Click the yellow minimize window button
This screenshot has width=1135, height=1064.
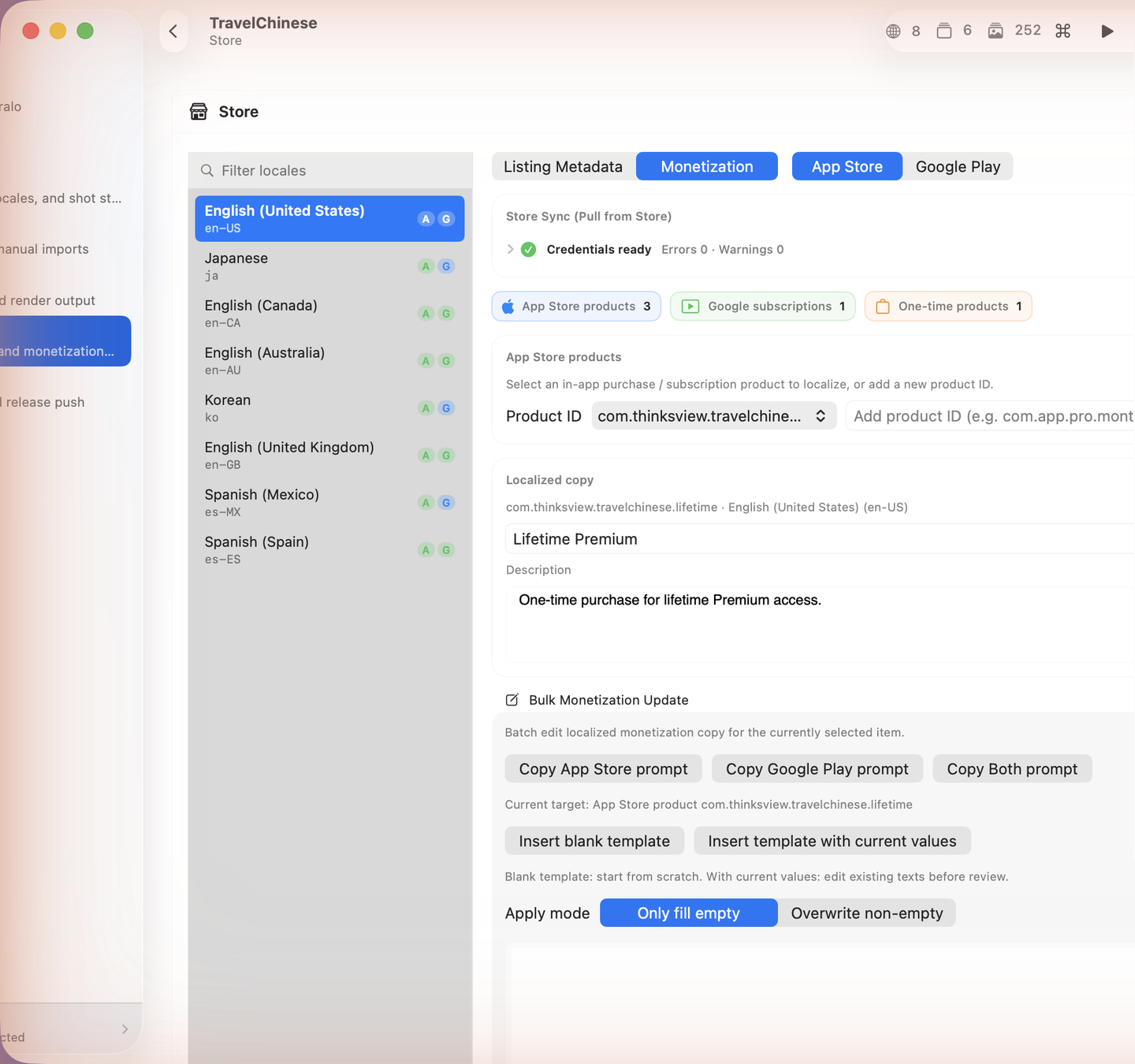point(58,31)
